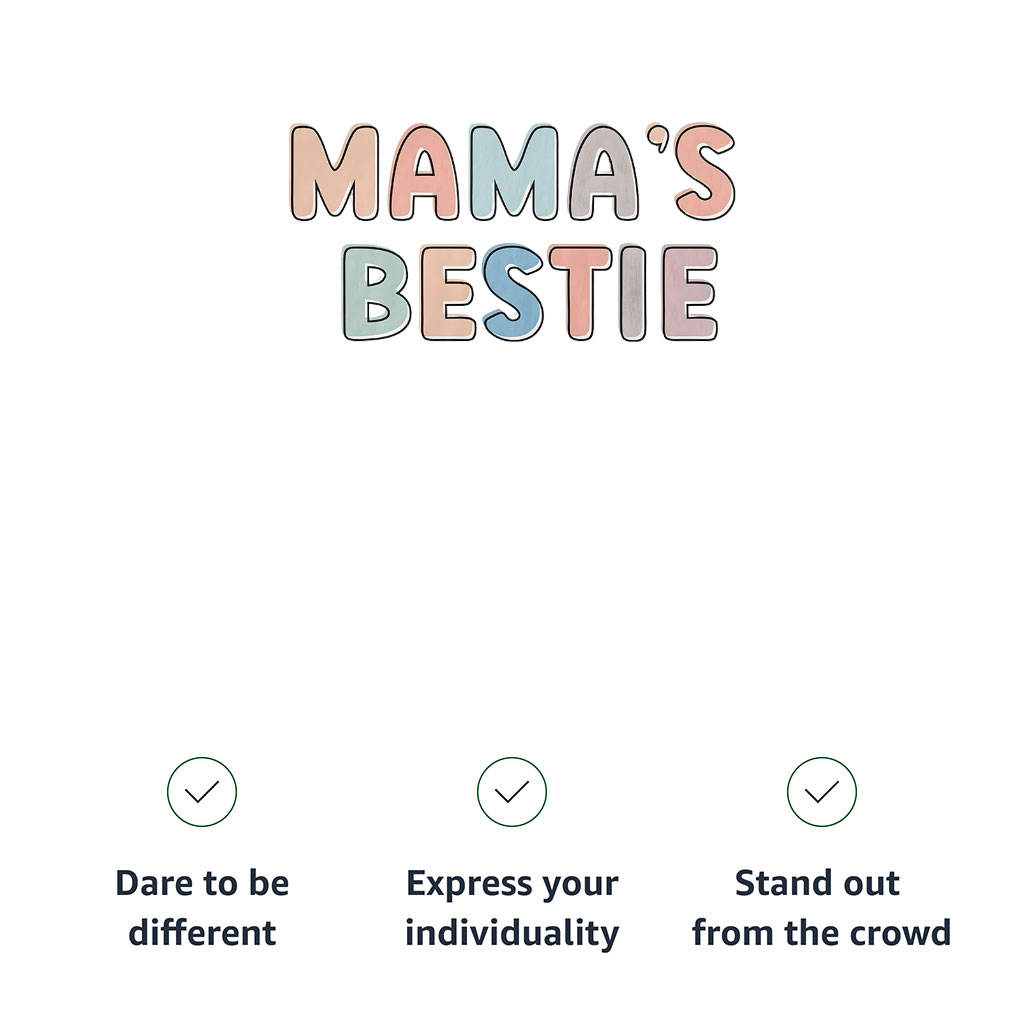1024x1024 pixels.
Task: Click the letter T in BESTIE
Action: 580,292
